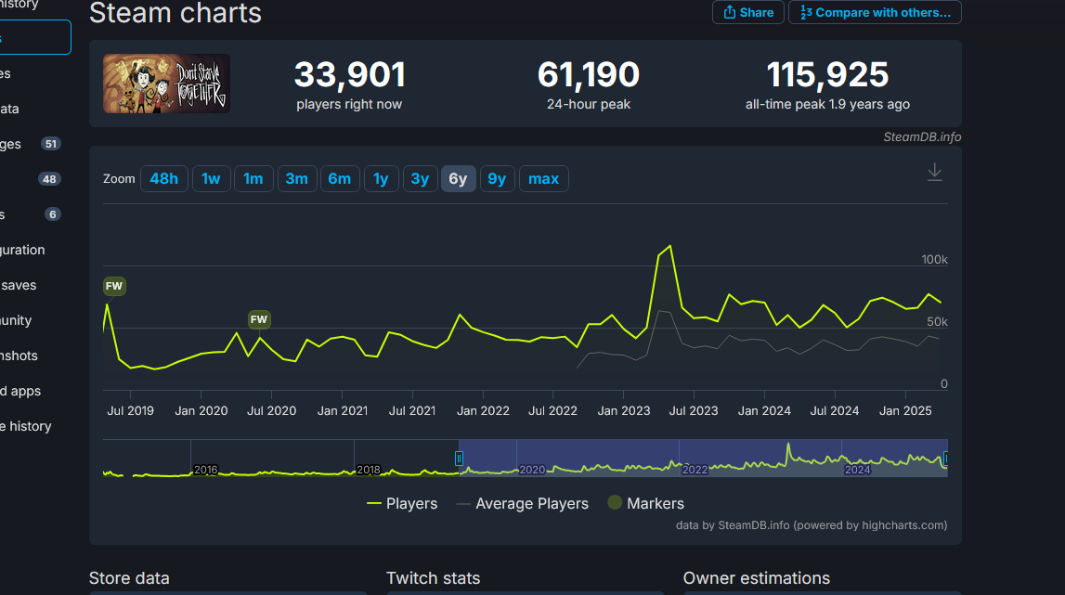Viewport: 1065px width, 595px height.
Task: Click the Jul 2021 axis label
Action: (x=412, y=411)
